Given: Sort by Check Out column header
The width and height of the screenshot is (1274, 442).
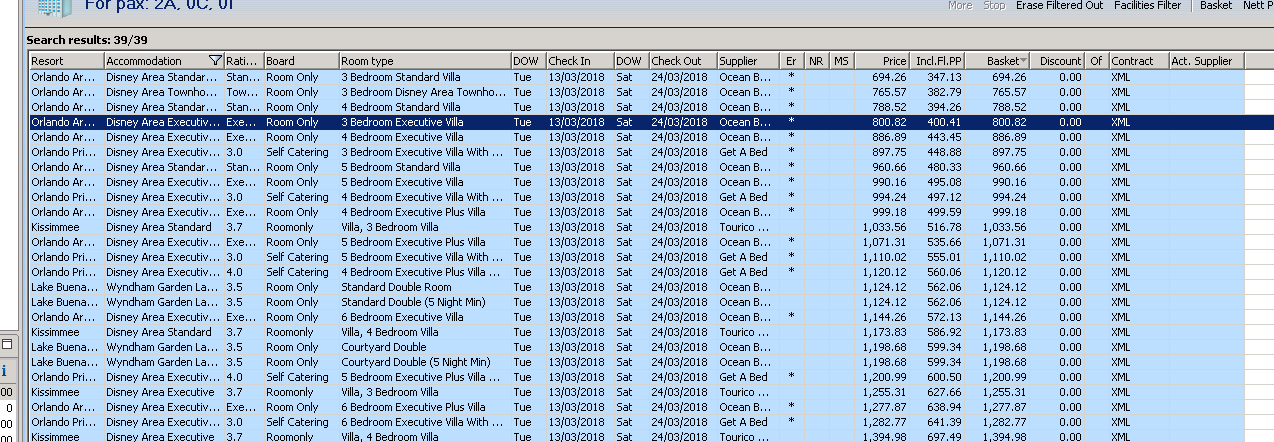Looking at the screenshot, I should click(682, 62).
